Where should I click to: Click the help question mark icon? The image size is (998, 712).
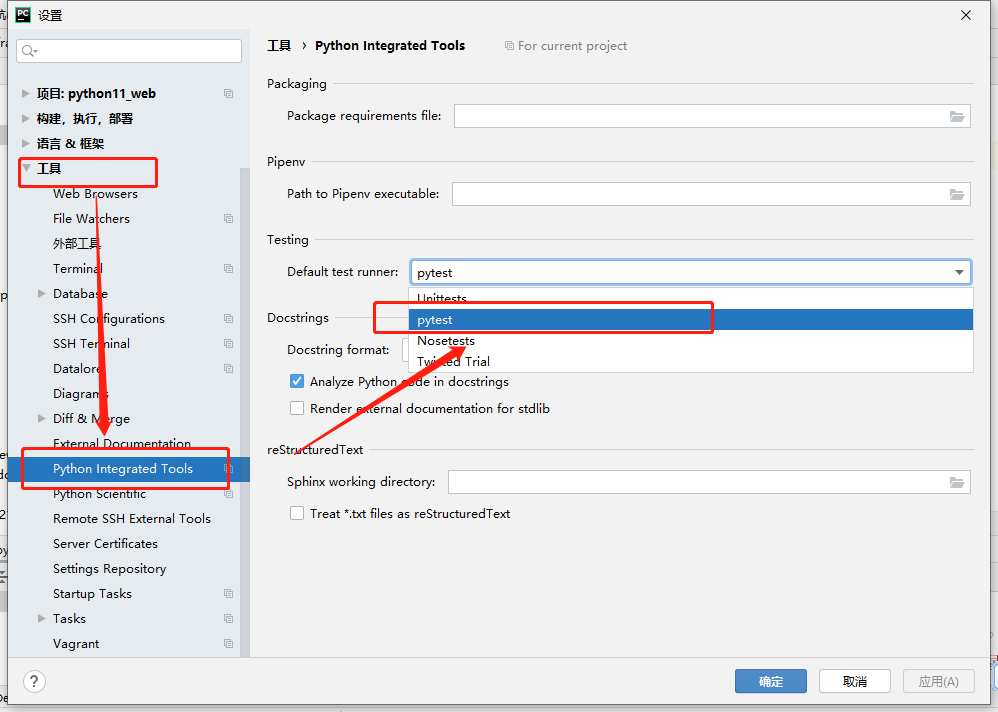coord(35,681)
